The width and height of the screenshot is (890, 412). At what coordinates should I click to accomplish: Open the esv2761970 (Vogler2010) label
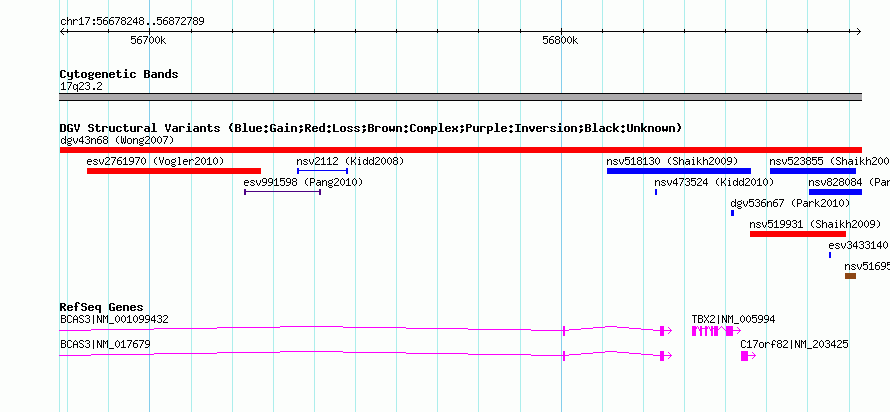point(156,161)
